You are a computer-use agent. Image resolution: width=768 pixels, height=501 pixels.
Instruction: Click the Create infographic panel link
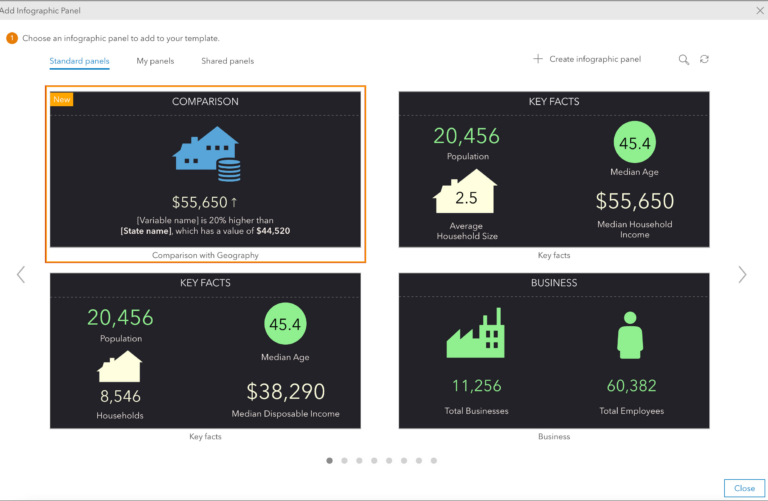[595, 59]
